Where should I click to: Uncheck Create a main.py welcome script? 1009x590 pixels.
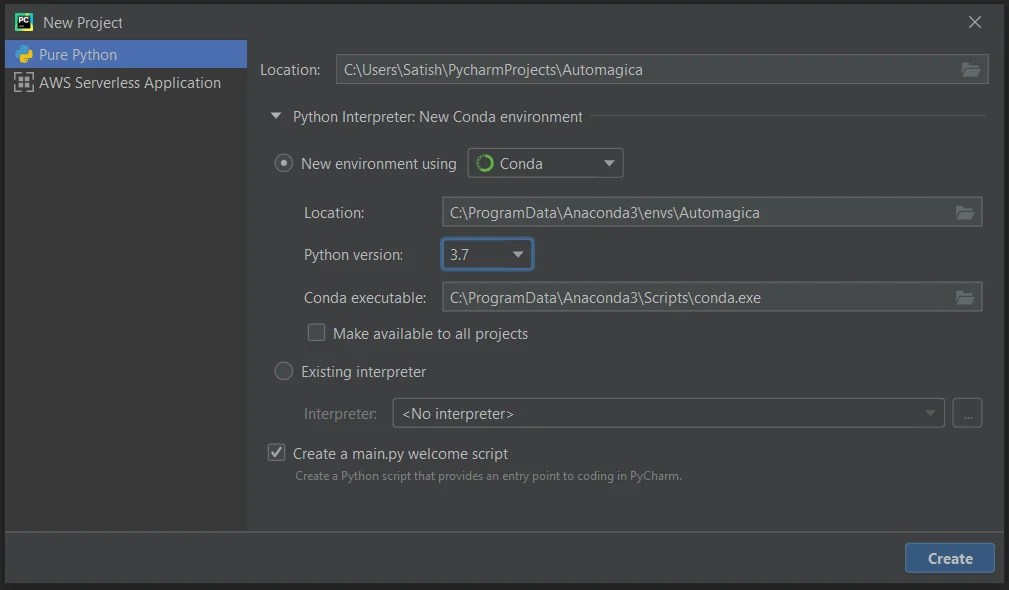pos(277,452)
